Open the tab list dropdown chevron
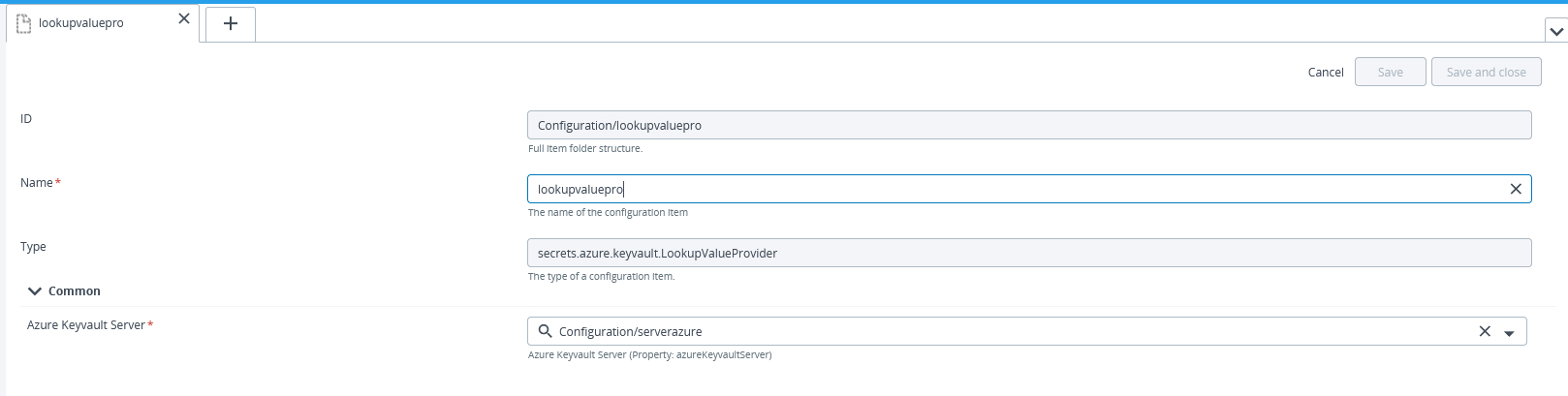 pos(1555,31)
